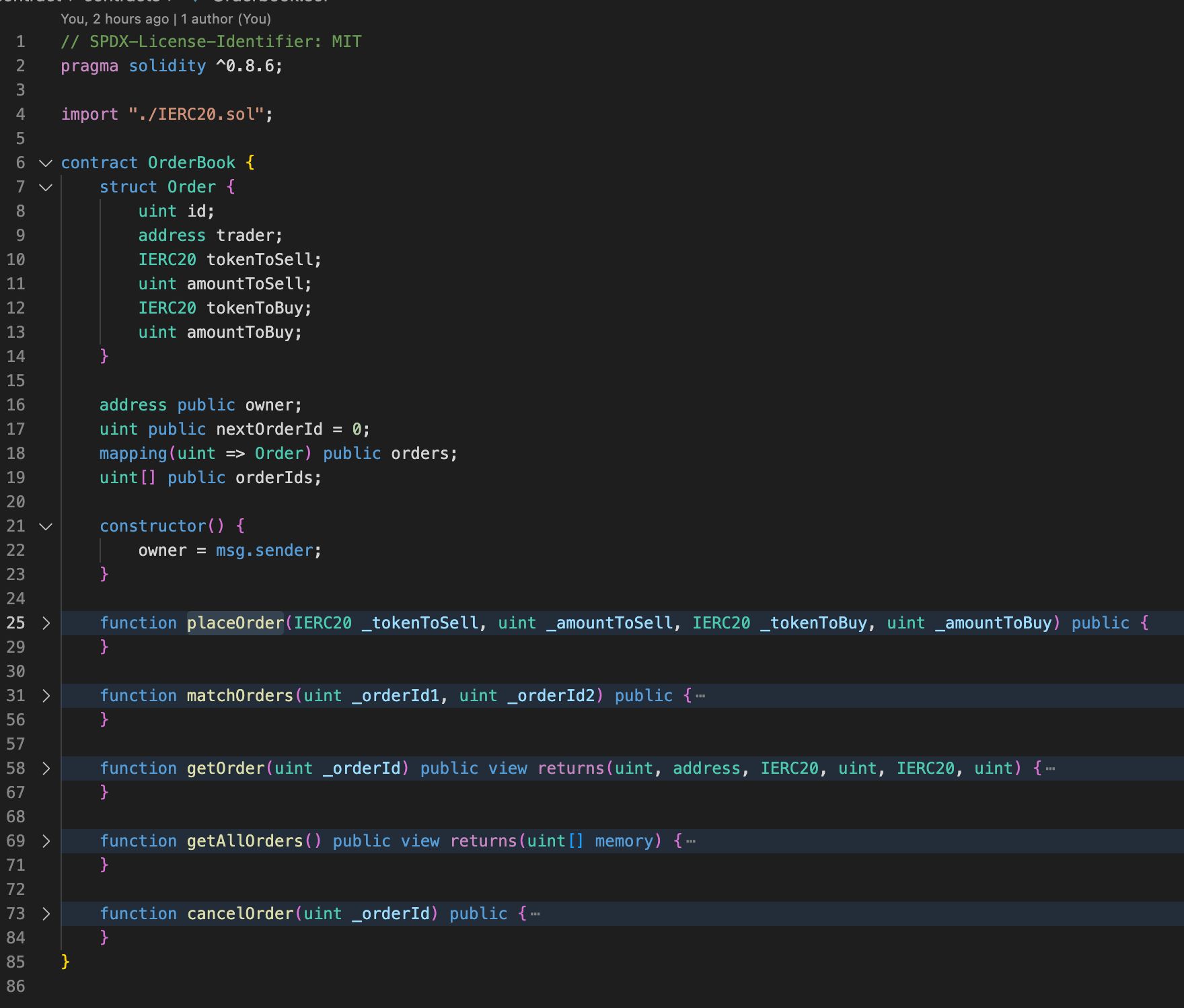Click the cancelOrder function name
1184x1008 pixels.
240,914
